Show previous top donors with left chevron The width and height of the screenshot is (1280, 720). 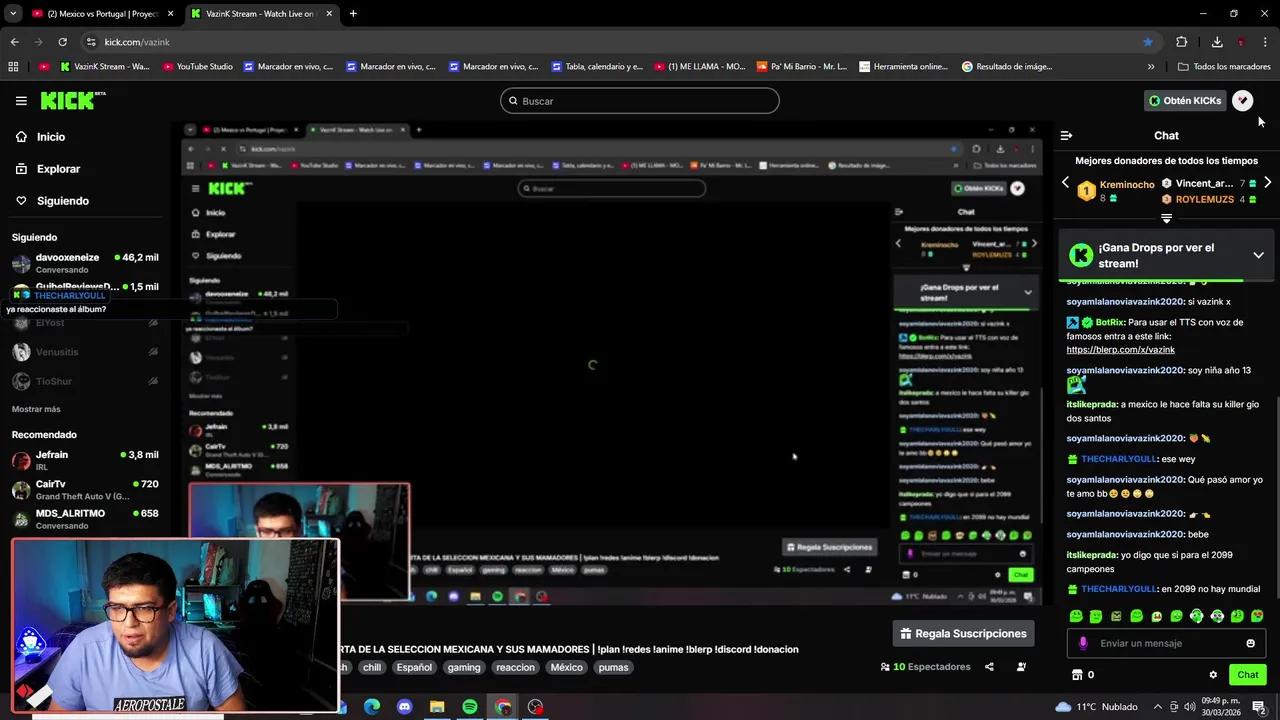pos(1065,183)
